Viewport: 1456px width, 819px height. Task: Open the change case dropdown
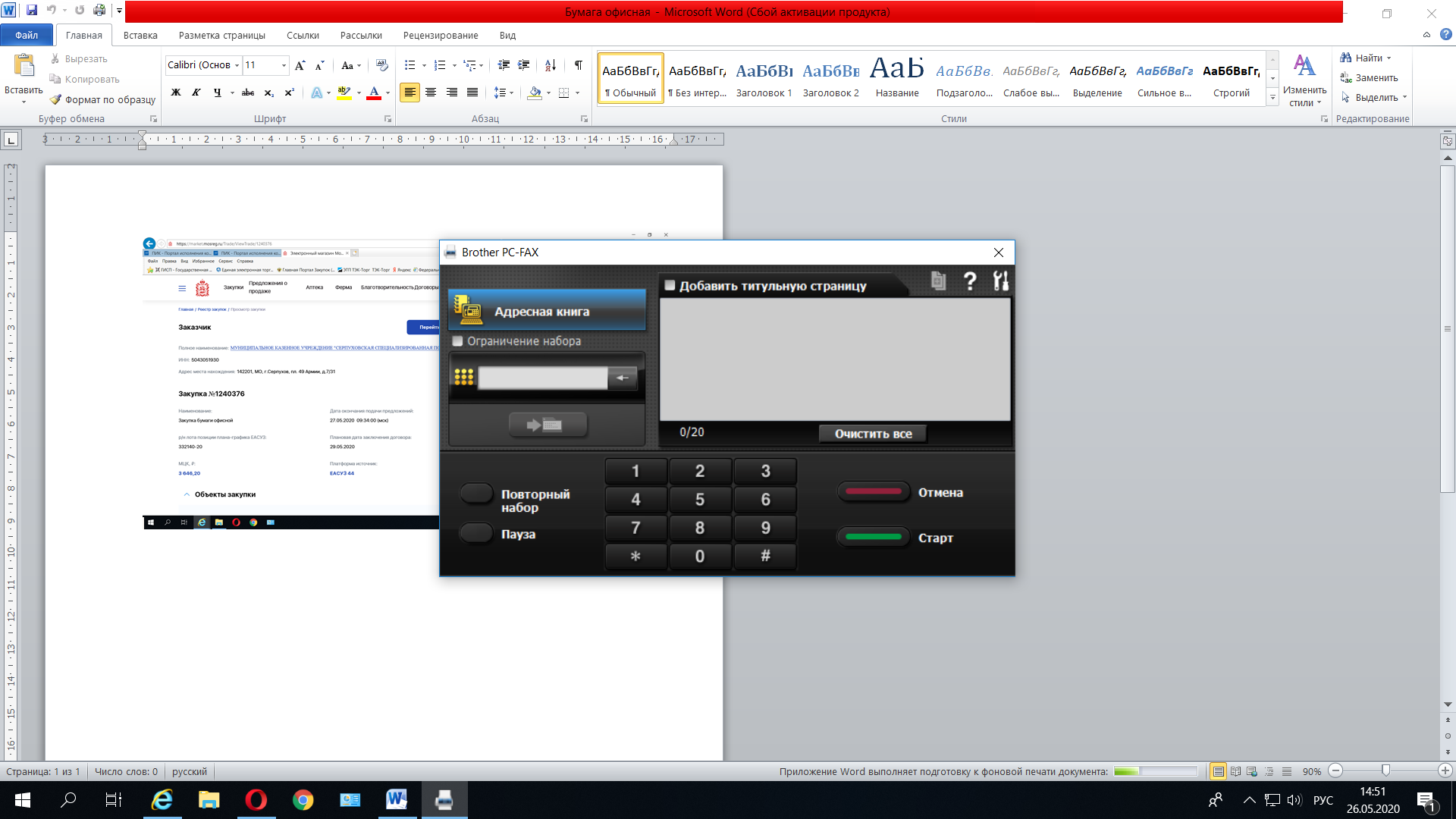tap(350, 65)
